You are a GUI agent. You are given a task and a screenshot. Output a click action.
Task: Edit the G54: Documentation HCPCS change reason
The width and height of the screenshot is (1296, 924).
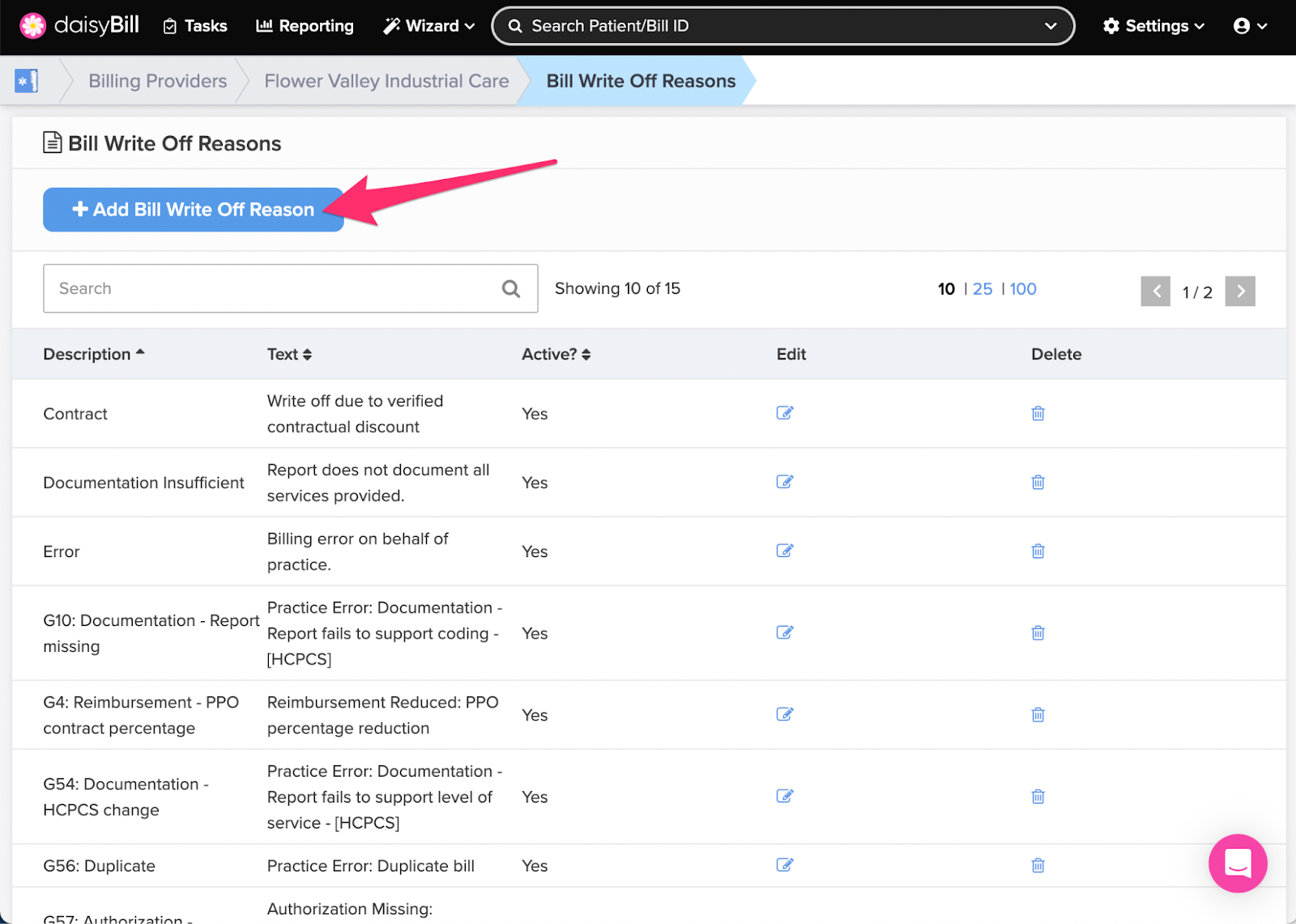(x=784, y=796)
